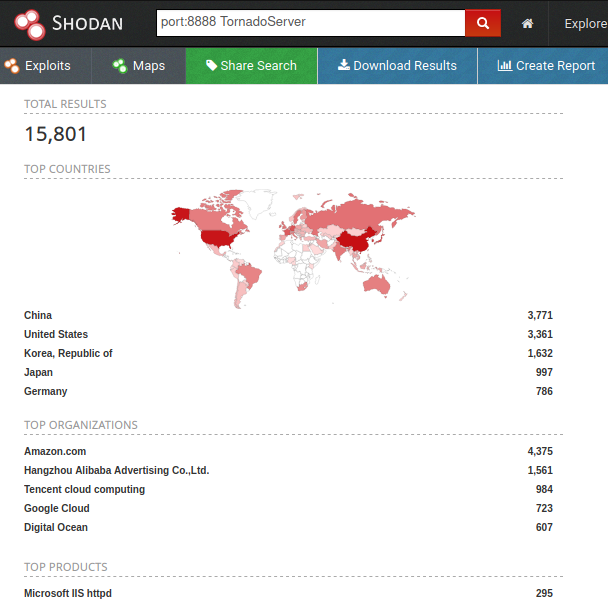The width and height of the screenshot is (608, 615).
Task: Click the Share Search tag icon
Action: 211,65
